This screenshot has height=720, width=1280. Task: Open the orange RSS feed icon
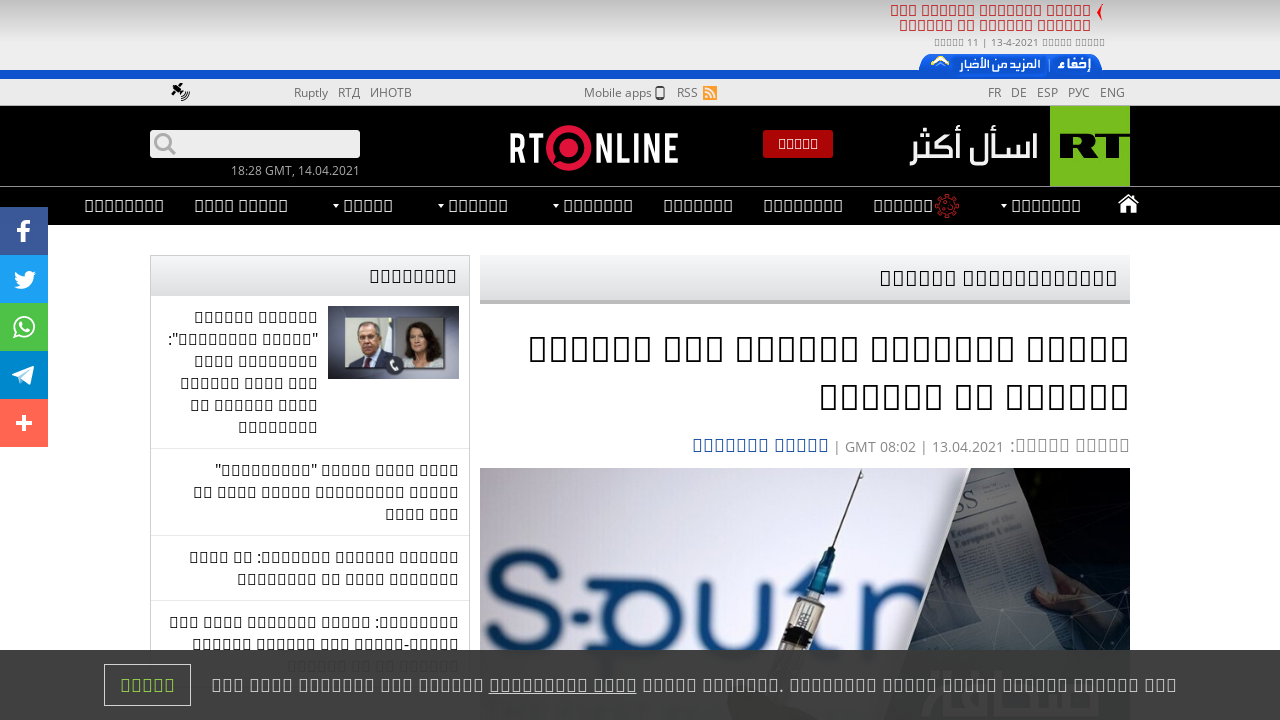(x=710, y=93)
